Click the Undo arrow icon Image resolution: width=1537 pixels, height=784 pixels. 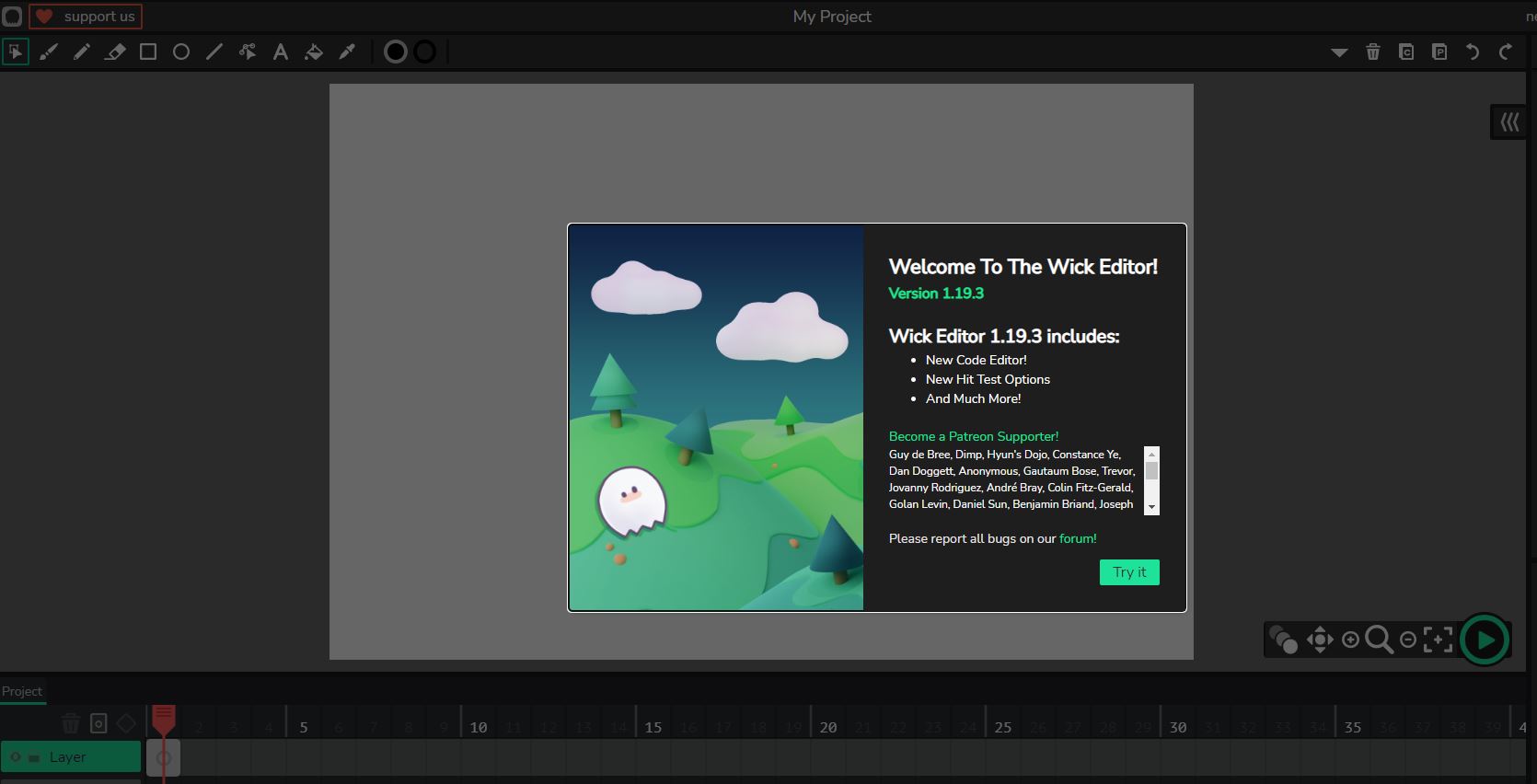tap(1473, 52)
